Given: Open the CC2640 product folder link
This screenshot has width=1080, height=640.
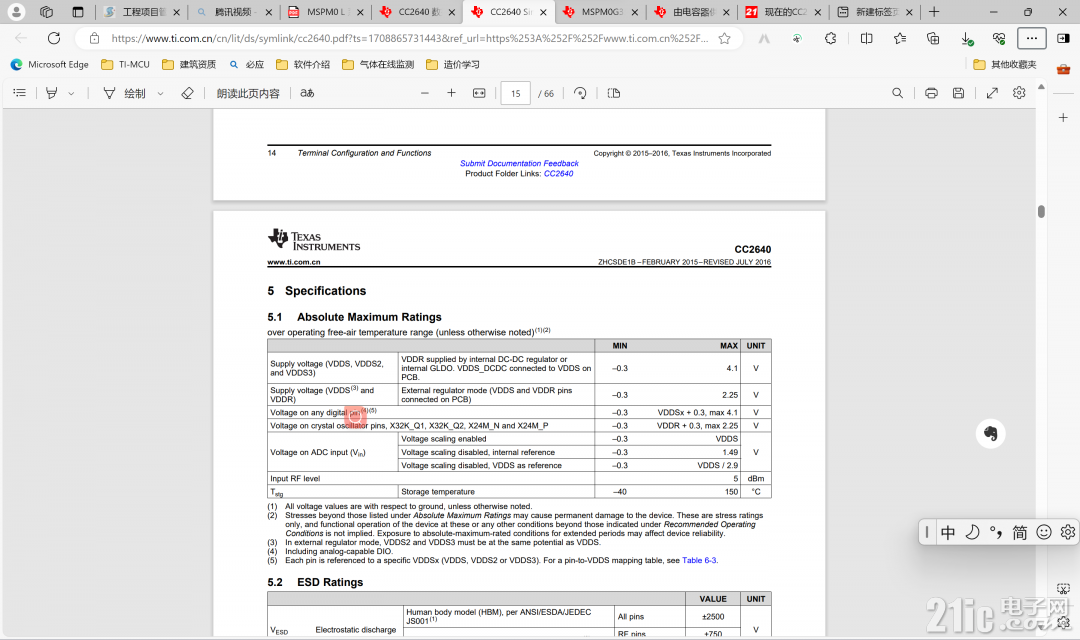Looking at the screenshot, I should point(559,174).
